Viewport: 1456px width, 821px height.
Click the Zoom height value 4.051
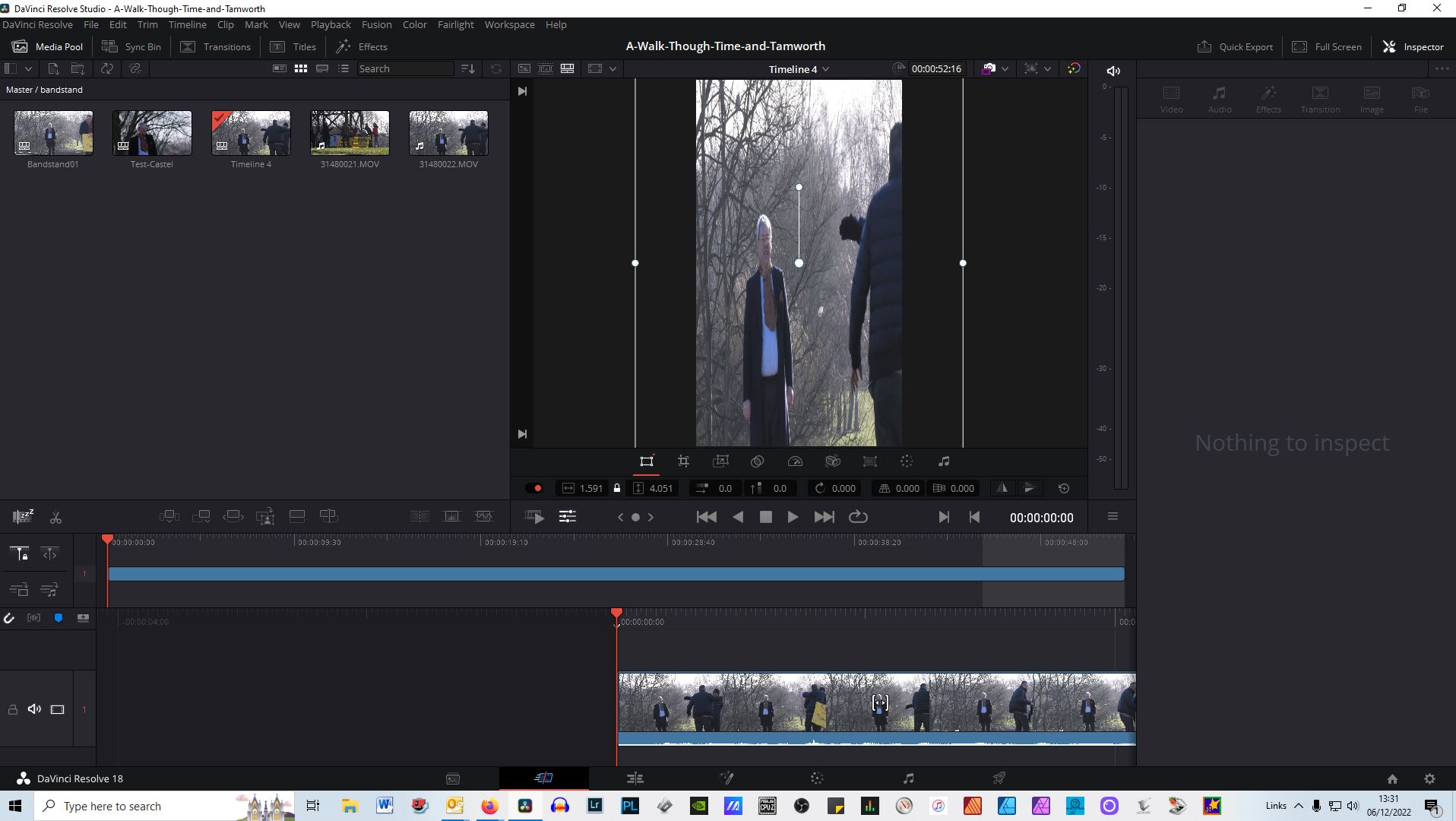661,488
